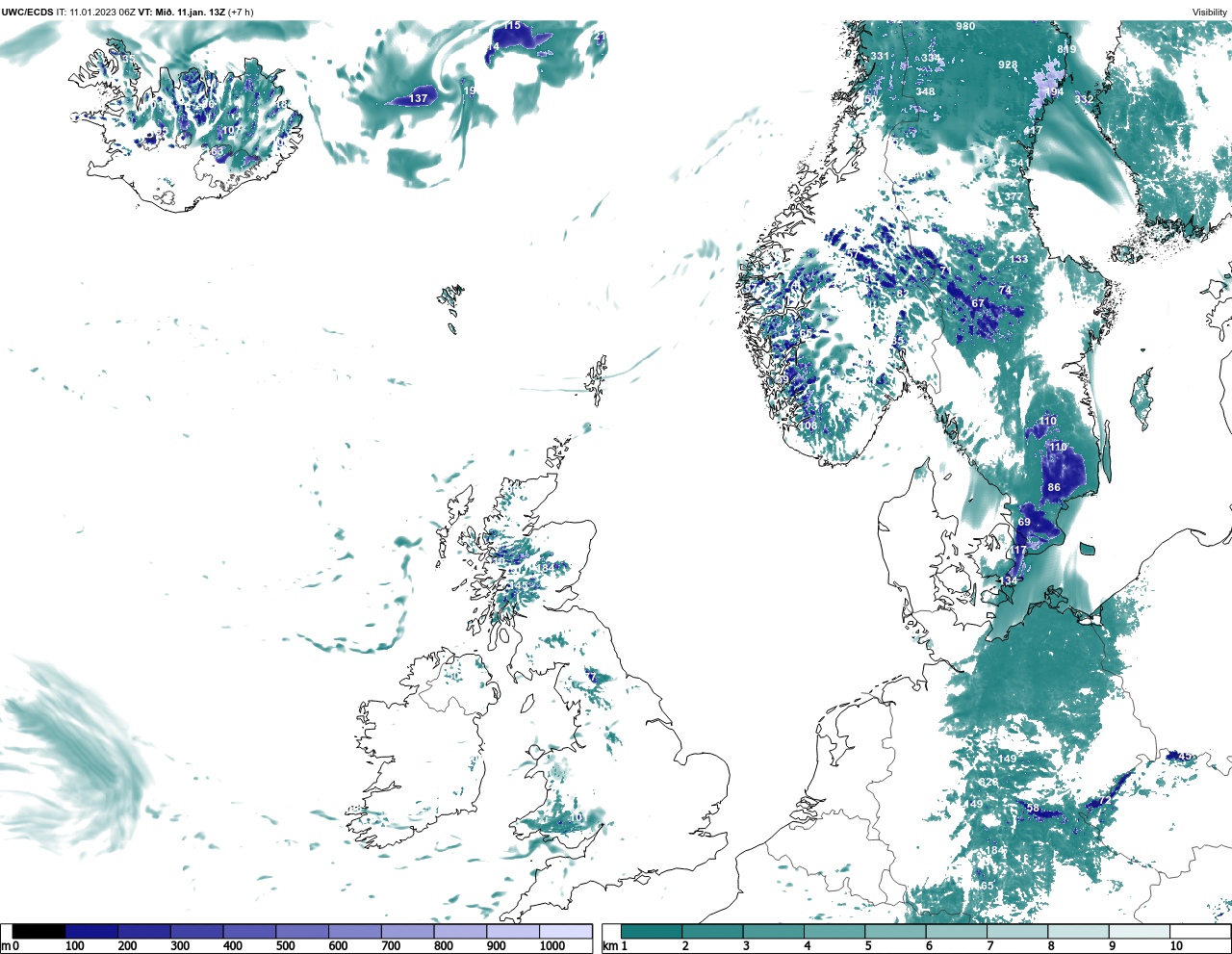Click the '58' value on the blue streak
This screenshot has width=1232, height=954.
click(1033, 808)
